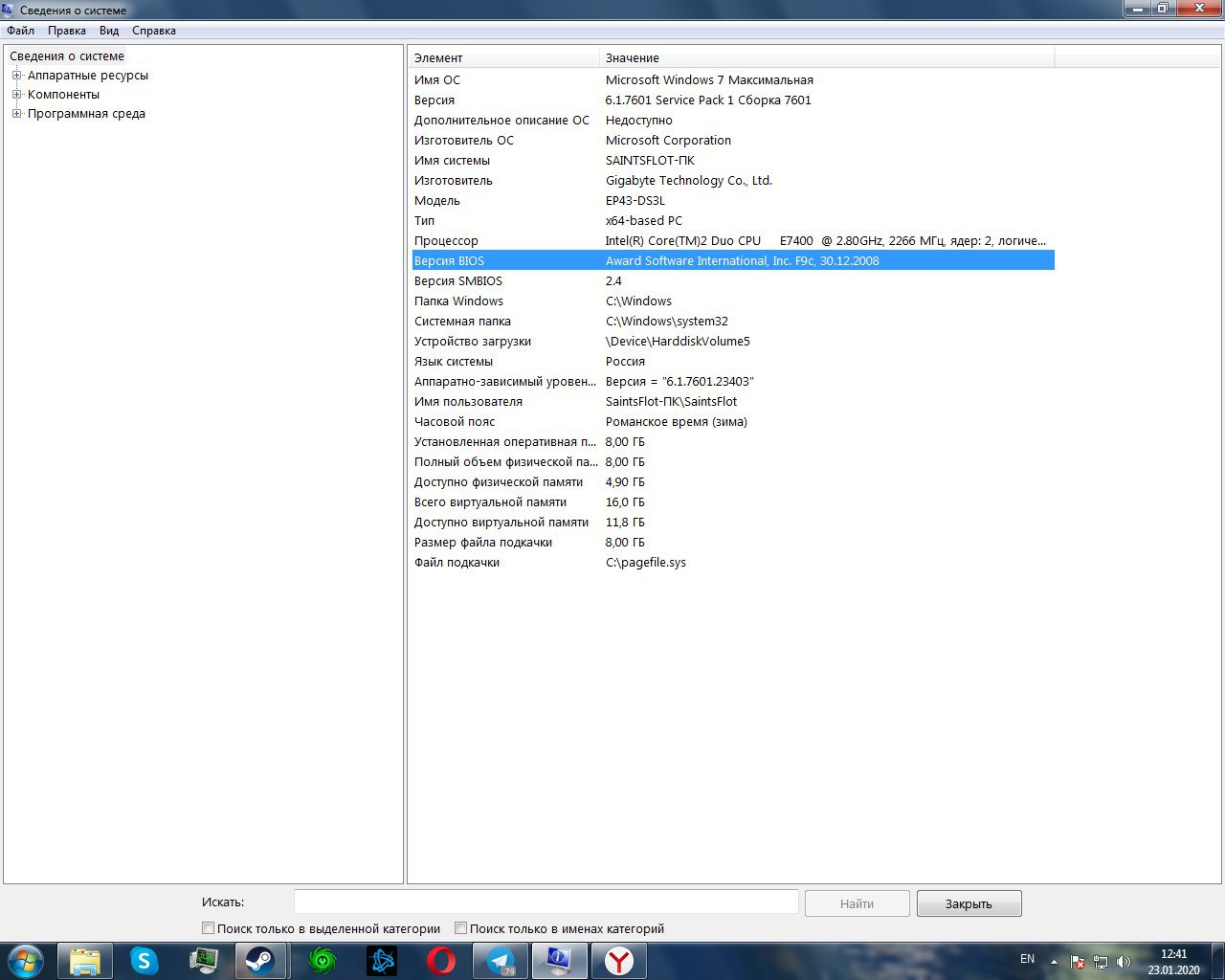Select the Папка Windows row
The image size is (1225, 980).
[x=733, y=301]
